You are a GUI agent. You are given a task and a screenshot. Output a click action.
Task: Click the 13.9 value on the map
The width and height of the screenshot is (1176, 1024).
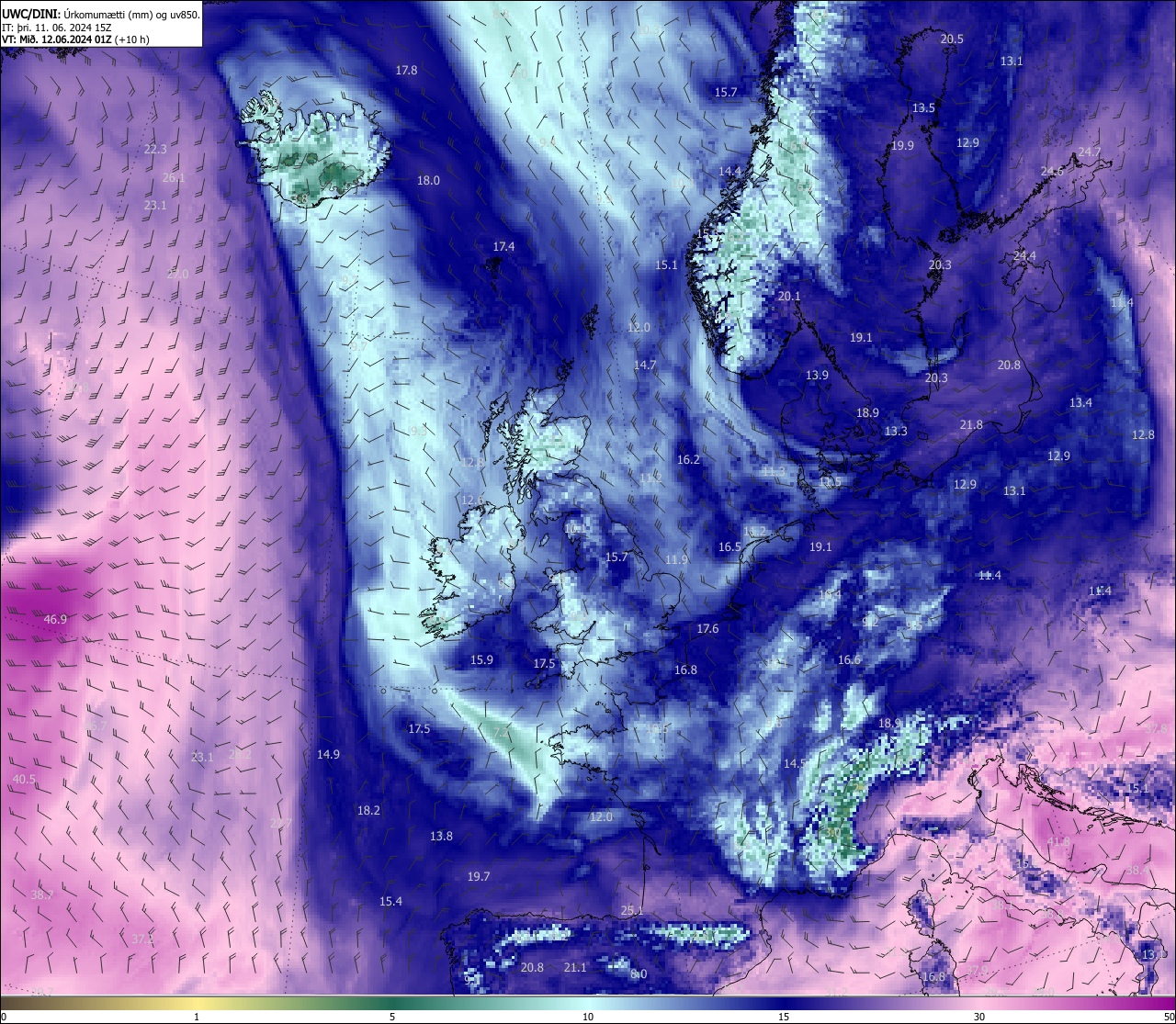[817, 376]
